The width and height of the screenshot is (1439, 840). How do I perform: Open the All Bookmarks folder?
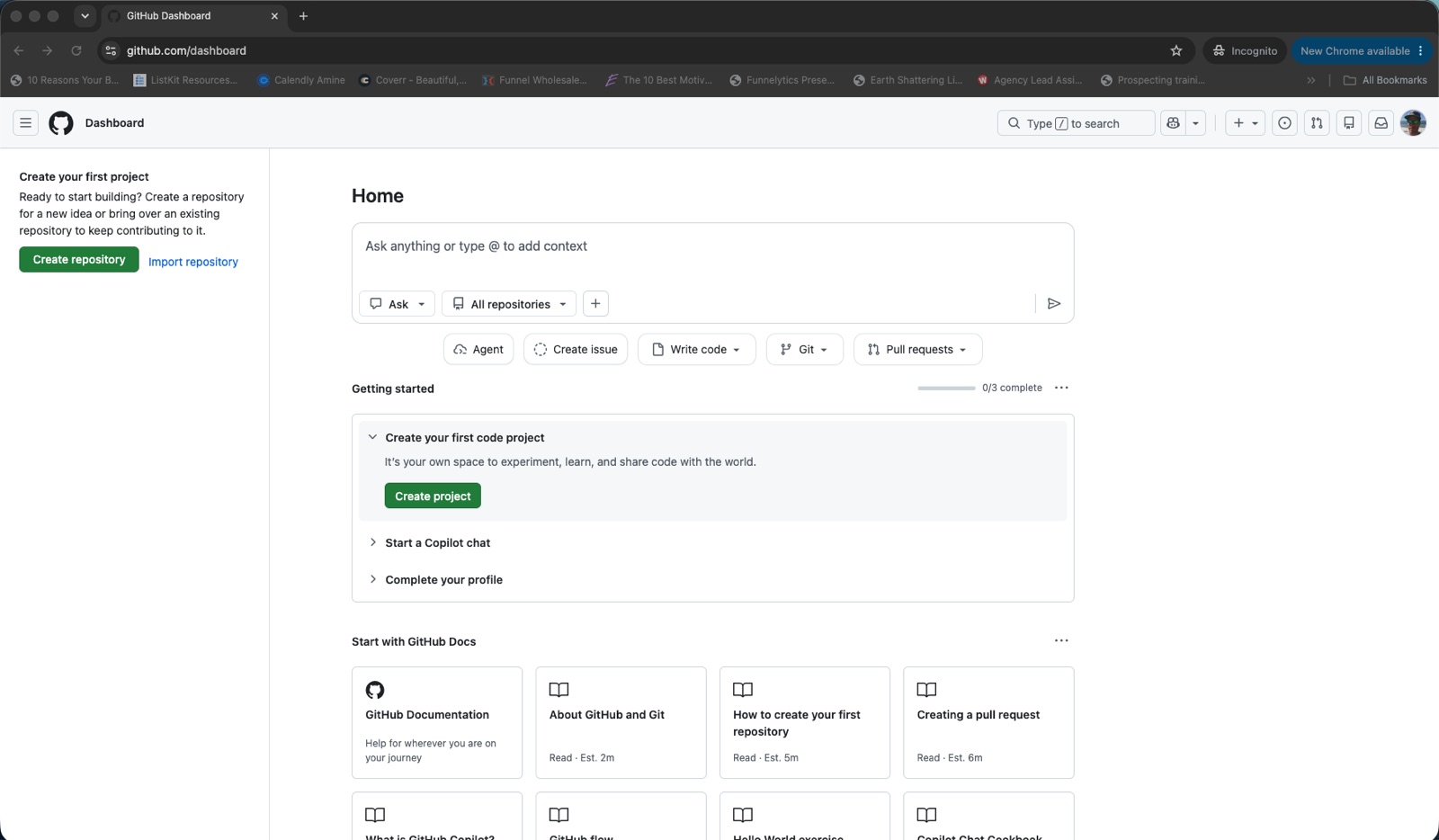pos(1385,80)
